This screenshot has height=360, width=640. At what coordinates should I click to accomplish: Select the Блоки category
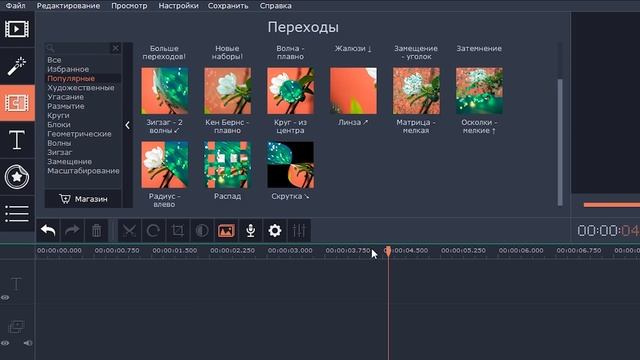click(59, 124)
